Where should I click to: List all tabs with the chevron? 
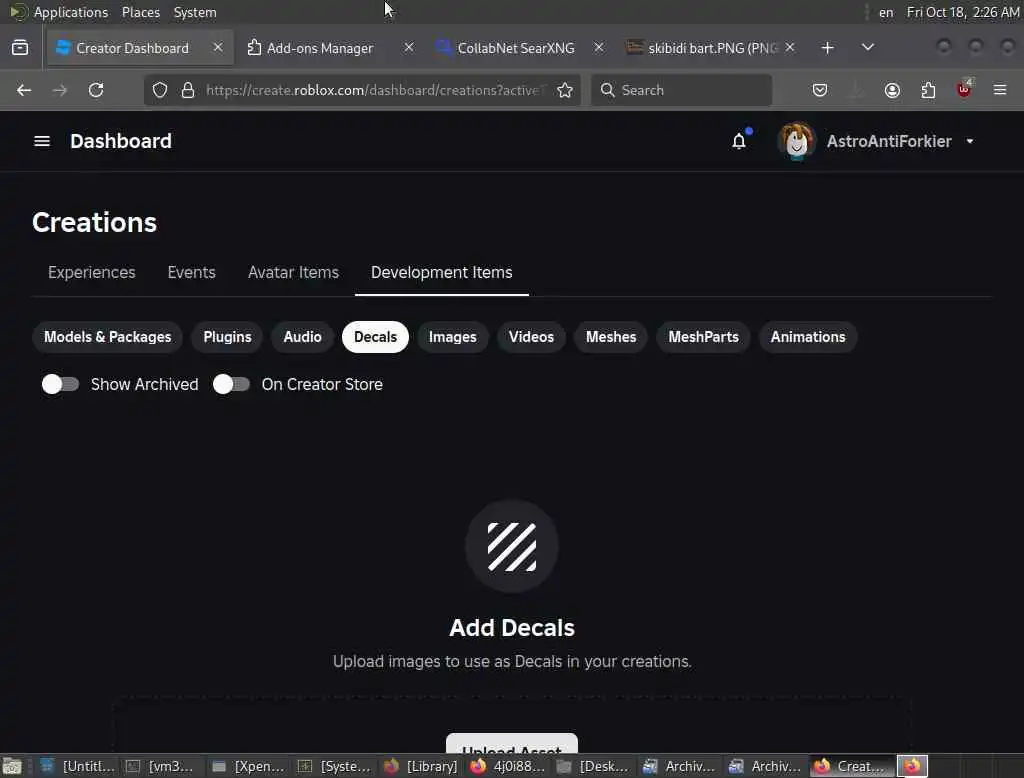868,48
